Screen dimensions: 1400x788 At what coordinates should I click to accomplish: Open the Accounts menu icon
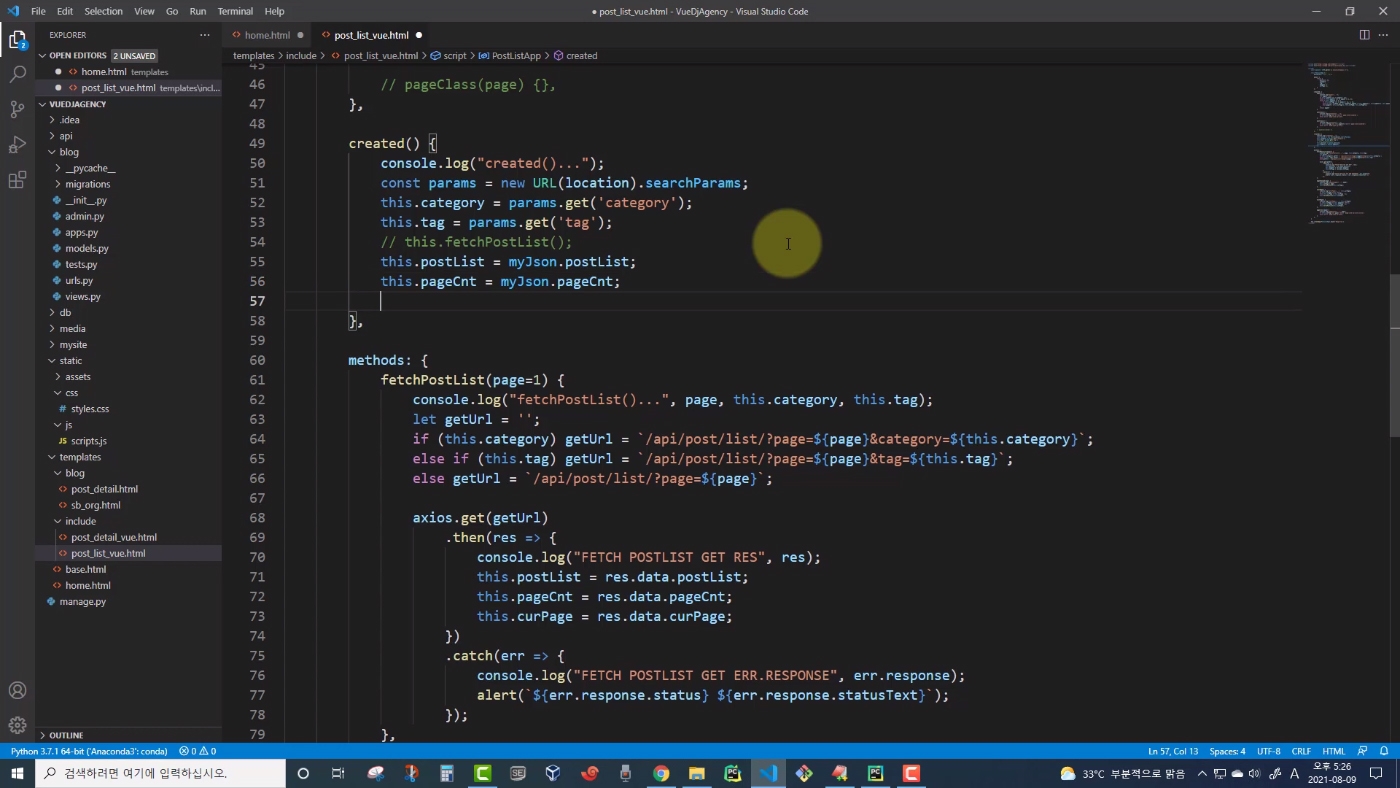[17, 690]
